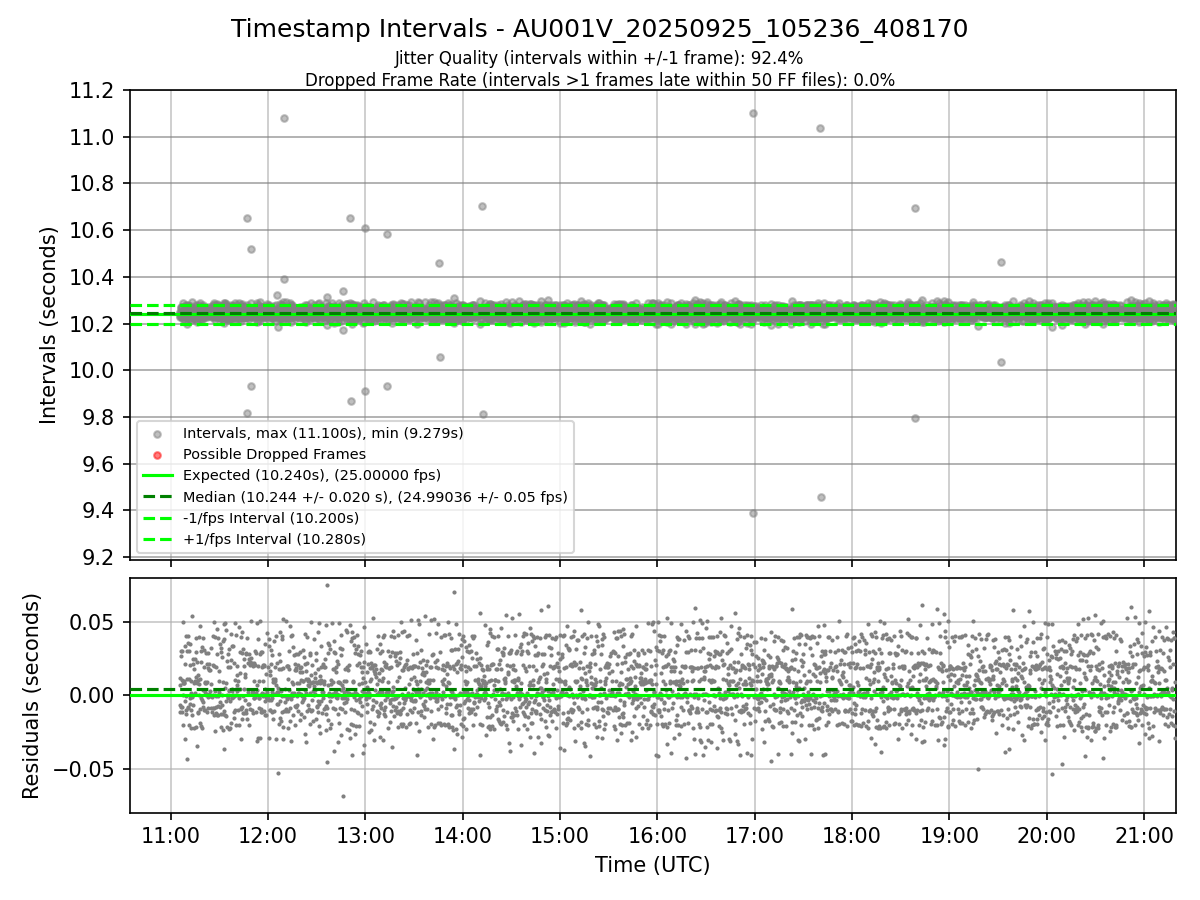1200x900 pixels.
Task: Click the dark green dashed line sample beside 'Median'
Action: pos(157,497)
